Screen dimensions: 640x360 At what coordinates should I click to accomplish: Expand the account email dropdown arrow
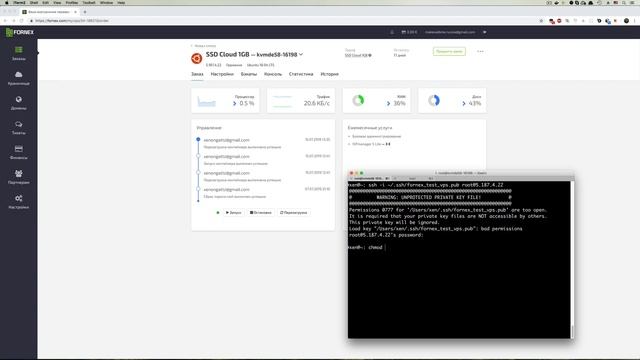coord(484,32)
